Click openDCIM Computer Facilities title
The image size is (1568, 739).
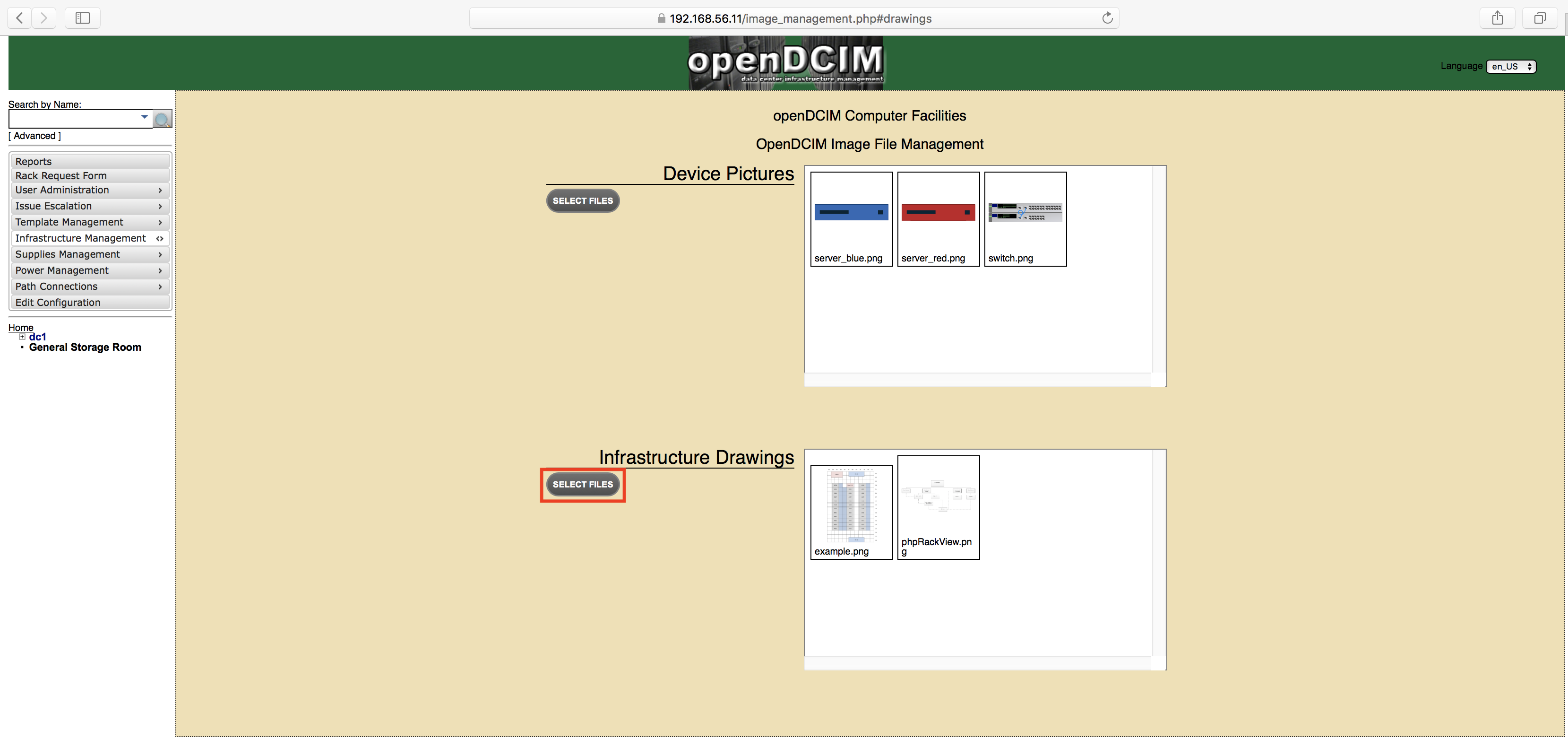[869, 116]
